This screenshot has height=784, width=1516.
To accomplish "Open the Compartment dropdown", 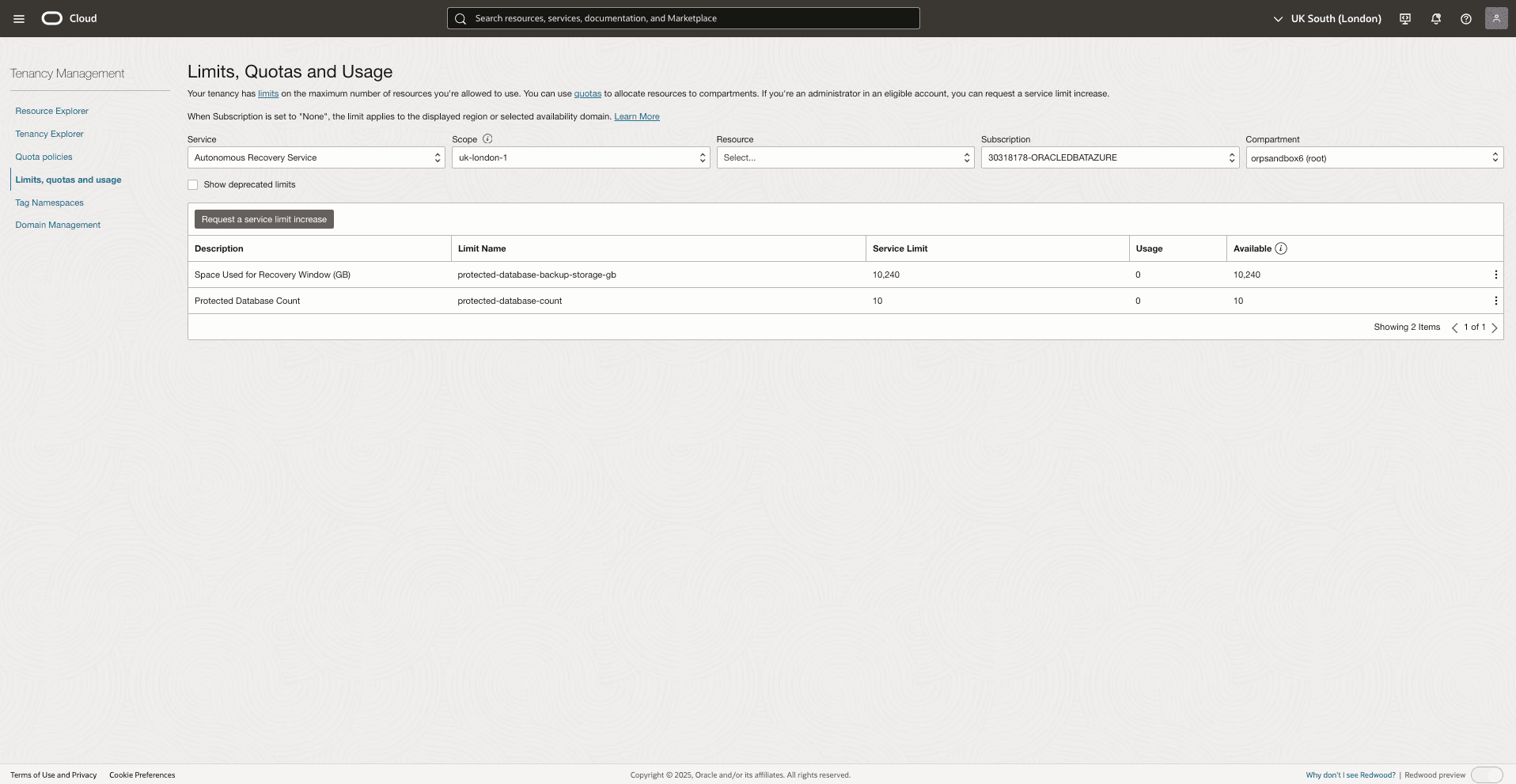I will point(1374,157).
